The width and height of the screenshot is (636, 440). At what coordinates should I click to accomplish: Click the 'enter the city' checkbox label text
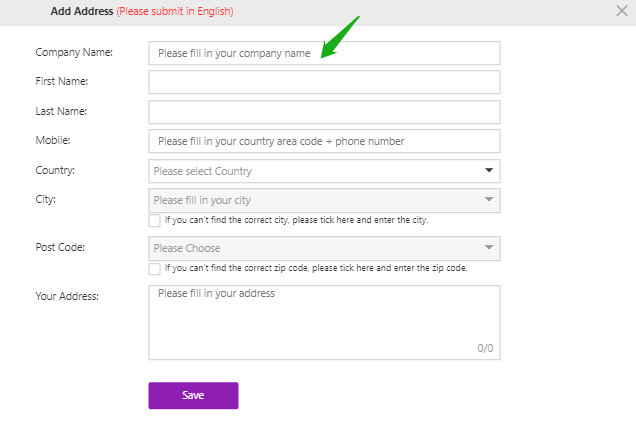click(296, 220)
